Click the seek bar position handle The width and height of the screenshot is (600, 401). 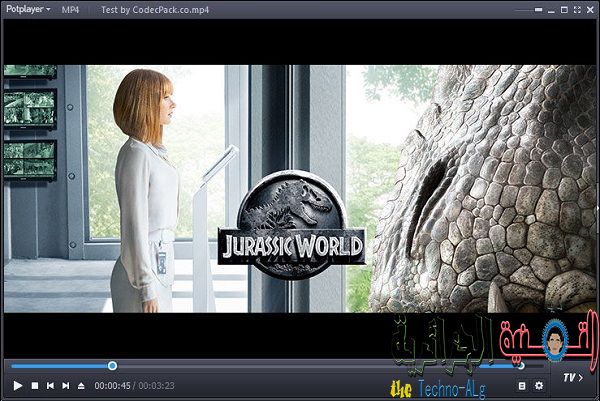[x=112, y=366]
